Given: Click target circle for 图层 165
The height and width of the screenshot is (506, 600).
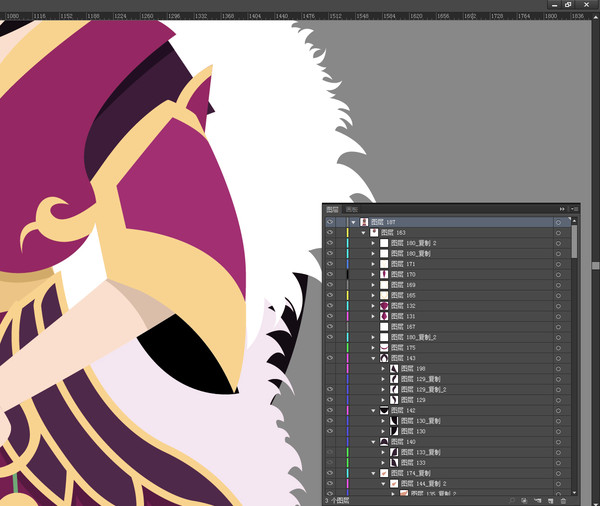Looking at the screenshot, I should (558, 295).
